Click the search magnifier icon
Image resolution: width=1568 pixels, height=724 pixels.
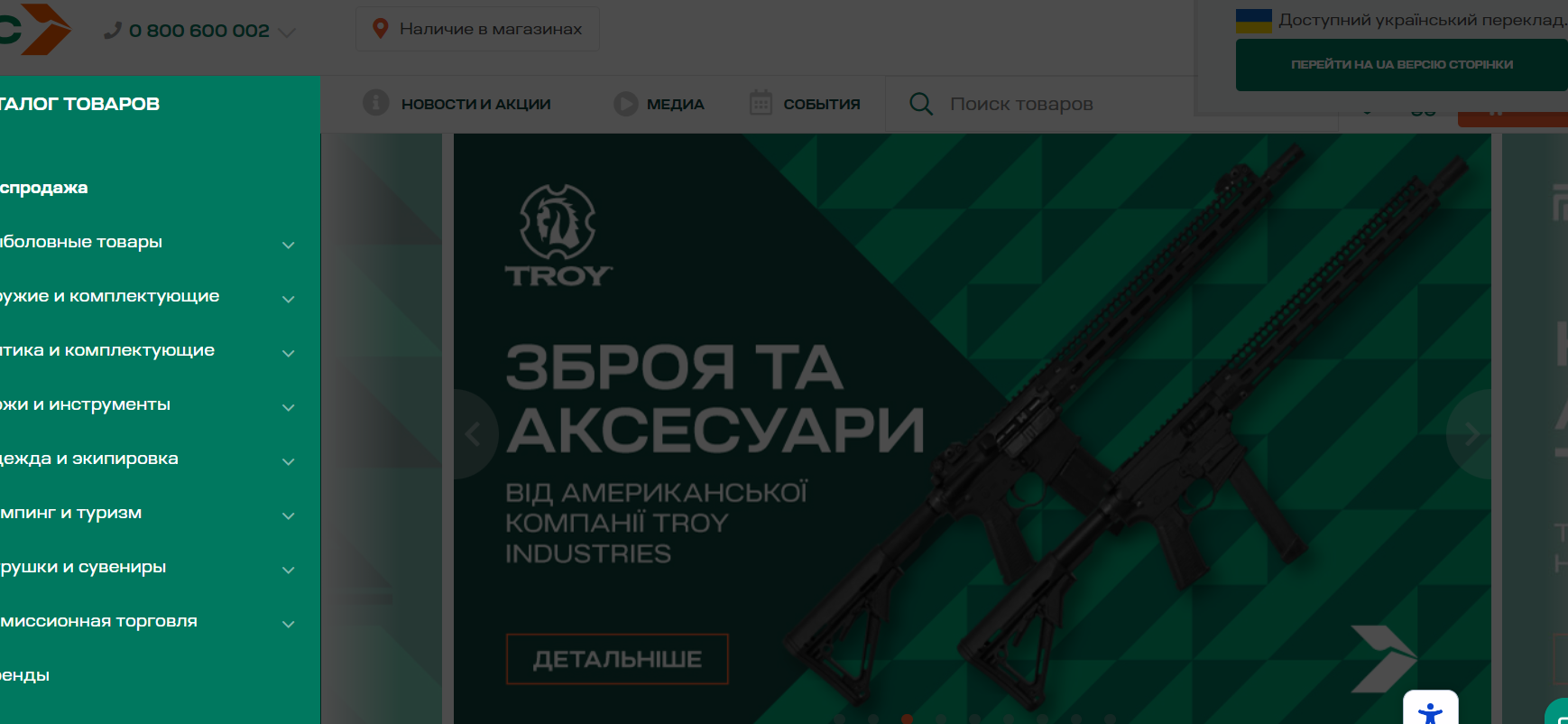click(x=921, y=104)
